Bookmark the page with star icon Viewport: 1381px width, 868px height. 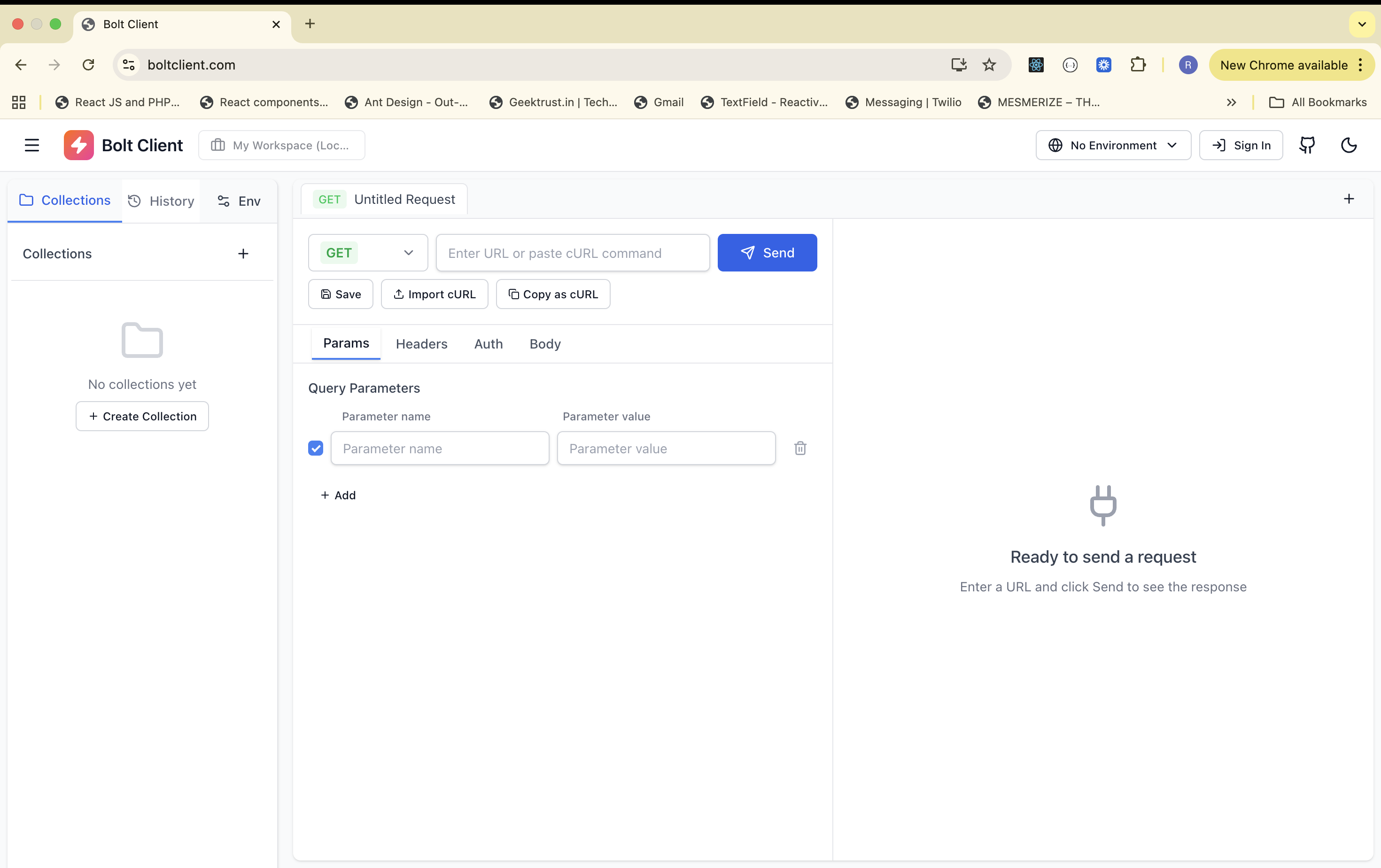pos(990,65)
